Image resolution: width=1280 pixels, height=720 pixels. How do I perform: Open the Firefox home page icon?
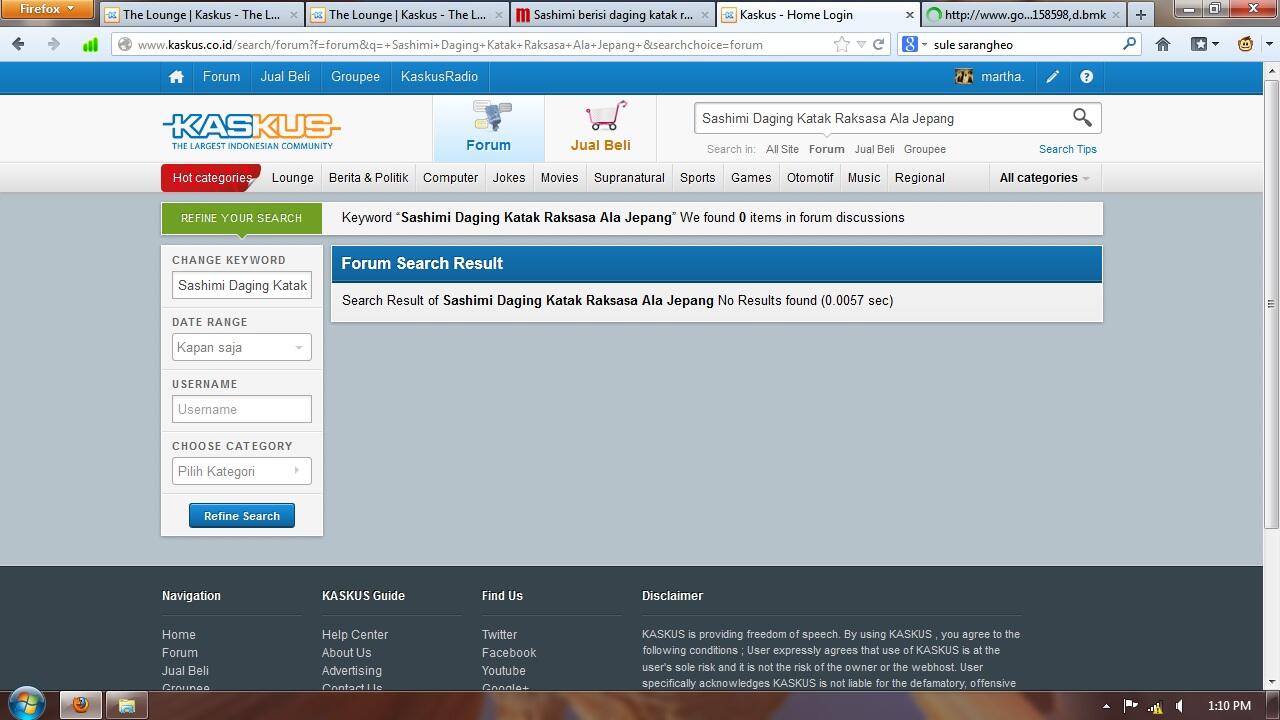[1163, 44]
